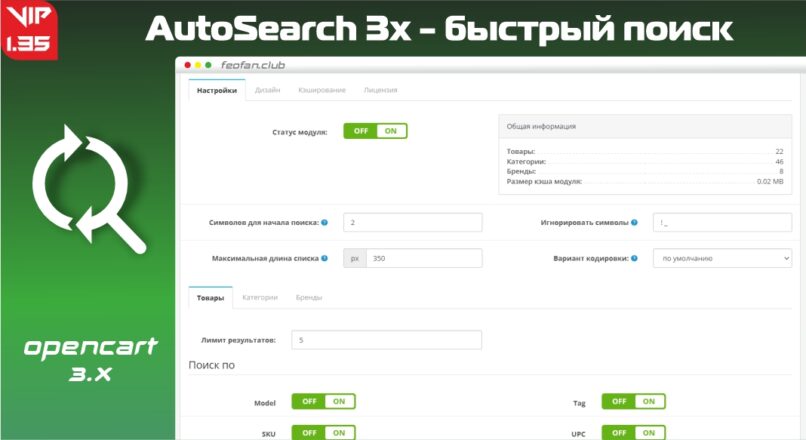
Task: Open the Вариант кодировки dropdown
Action: (x=722, y=258)
